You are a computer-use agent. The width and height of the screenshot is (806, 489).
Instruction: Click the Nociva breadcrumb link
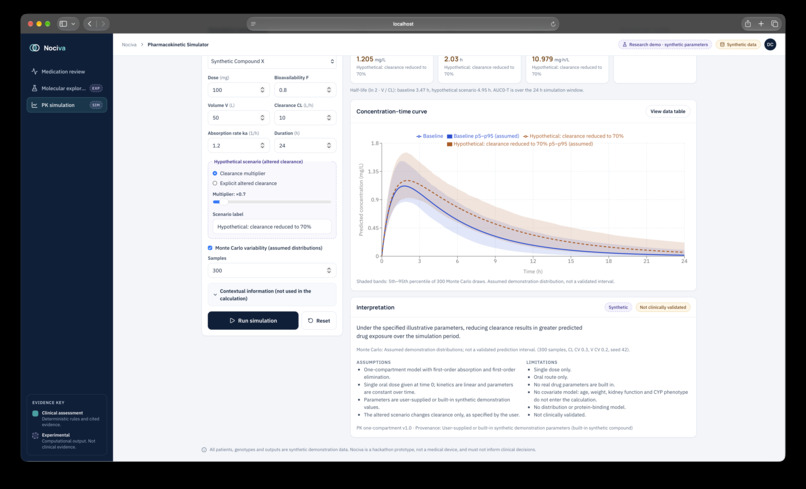[129, 45]
